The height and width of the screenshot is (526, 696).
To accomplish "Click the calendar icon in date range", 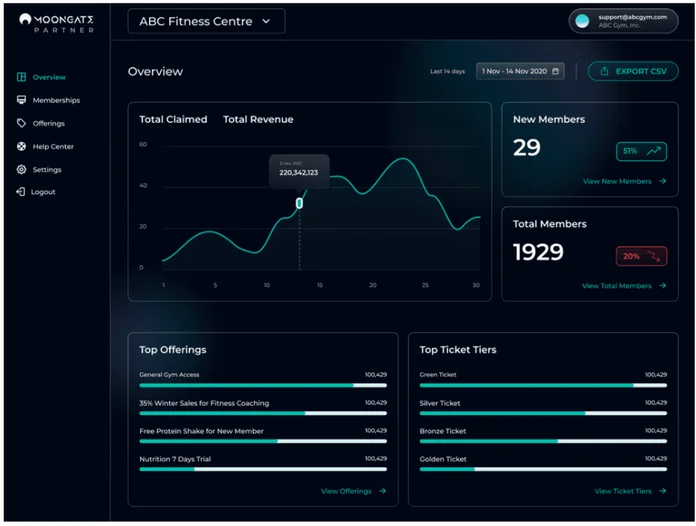I will click(556, 71).
